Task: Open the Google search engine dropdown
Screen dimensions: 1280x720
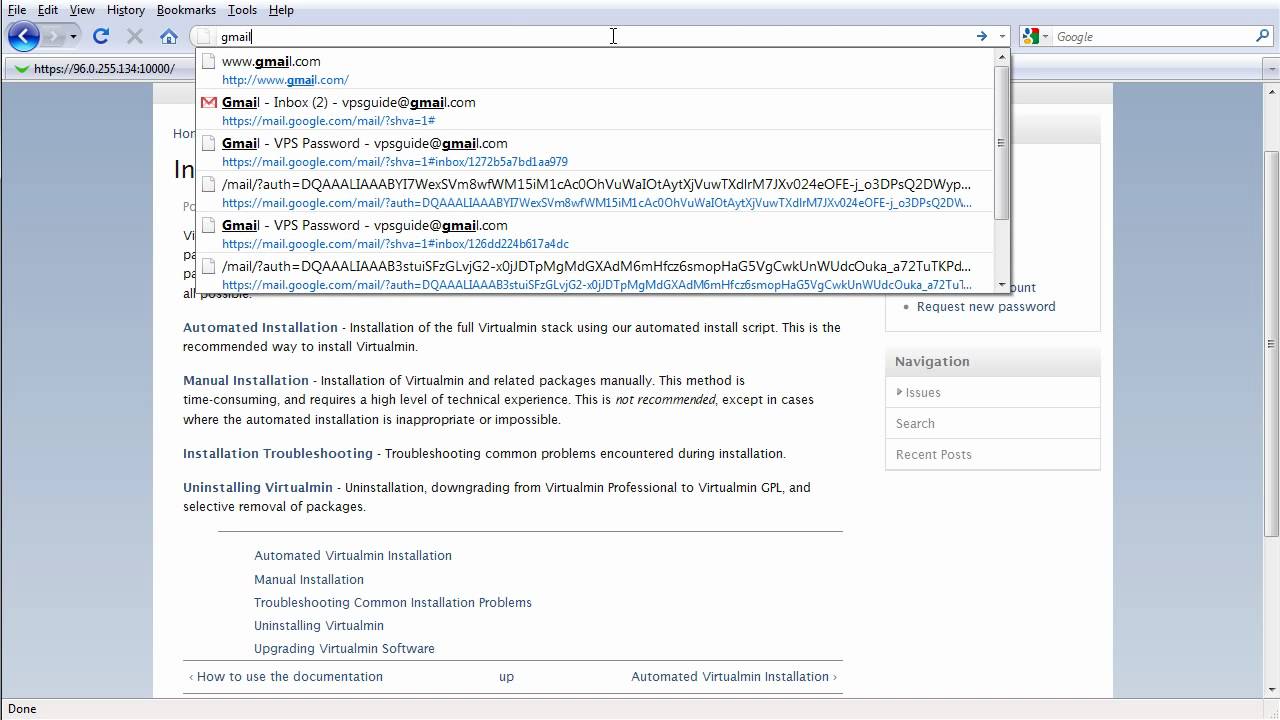Action: tap(1035, 37)
